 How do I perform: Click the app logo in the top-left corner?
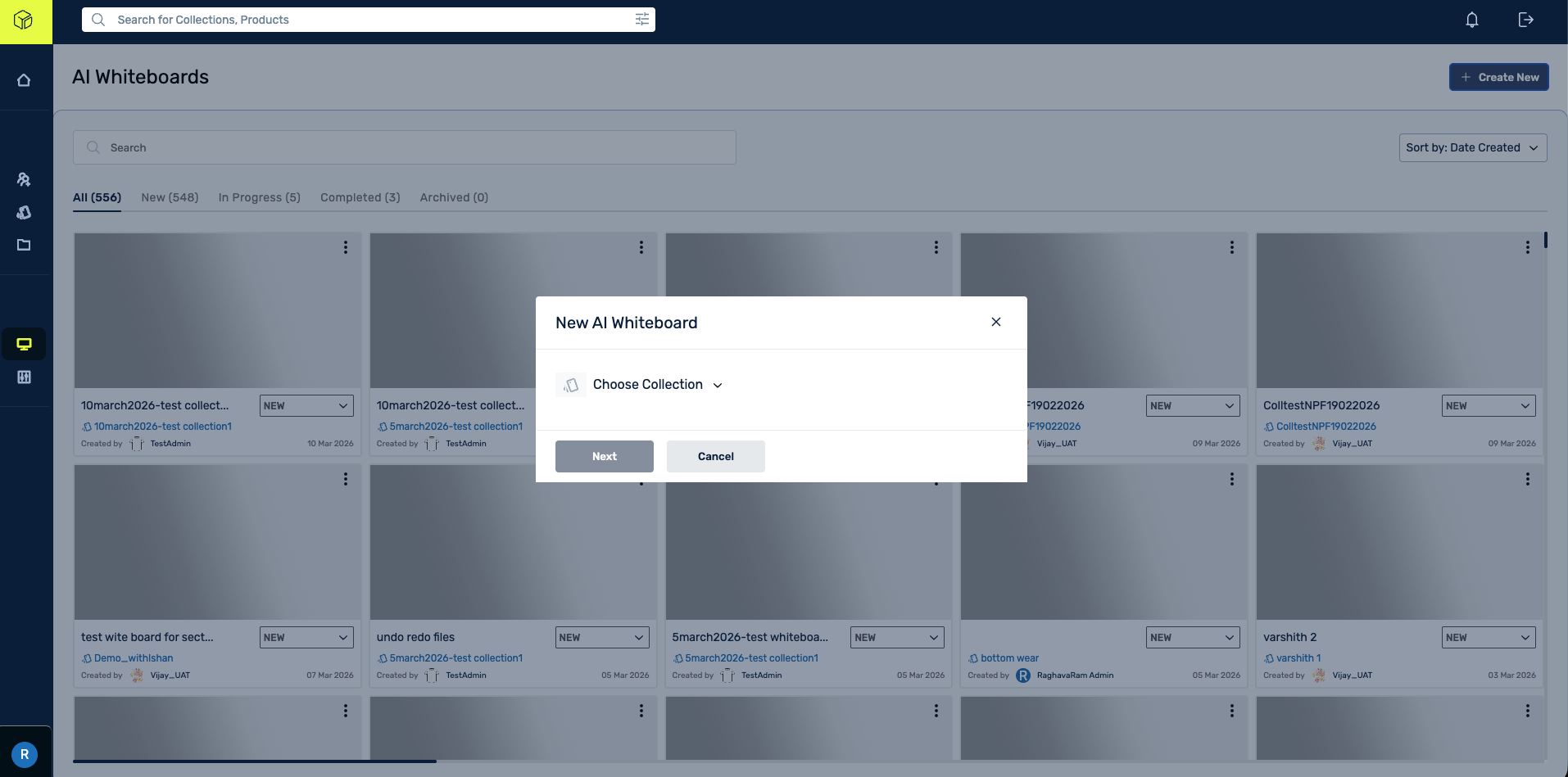click(25, 20)
